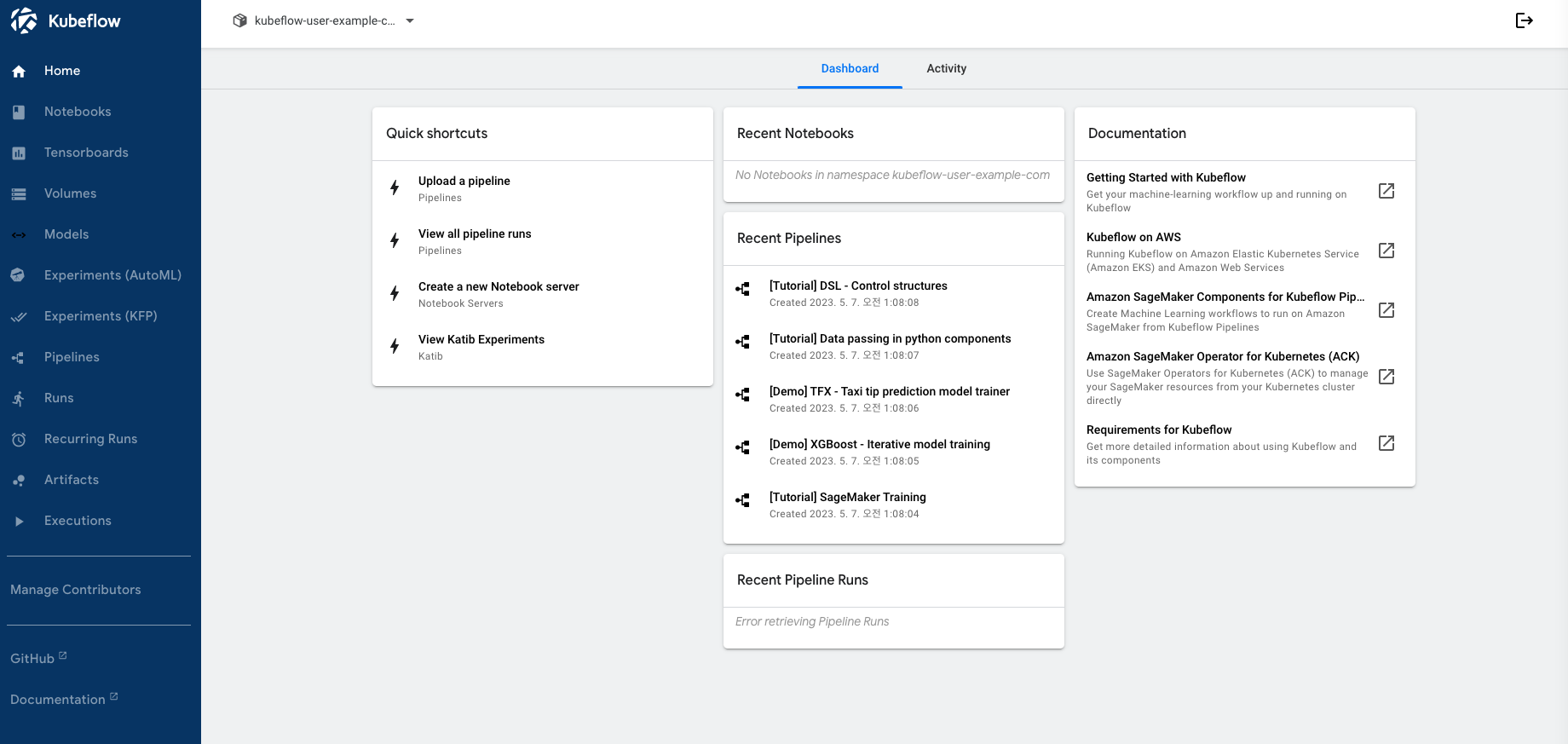Click lightning icon beside Upload a pipeline

395,187
